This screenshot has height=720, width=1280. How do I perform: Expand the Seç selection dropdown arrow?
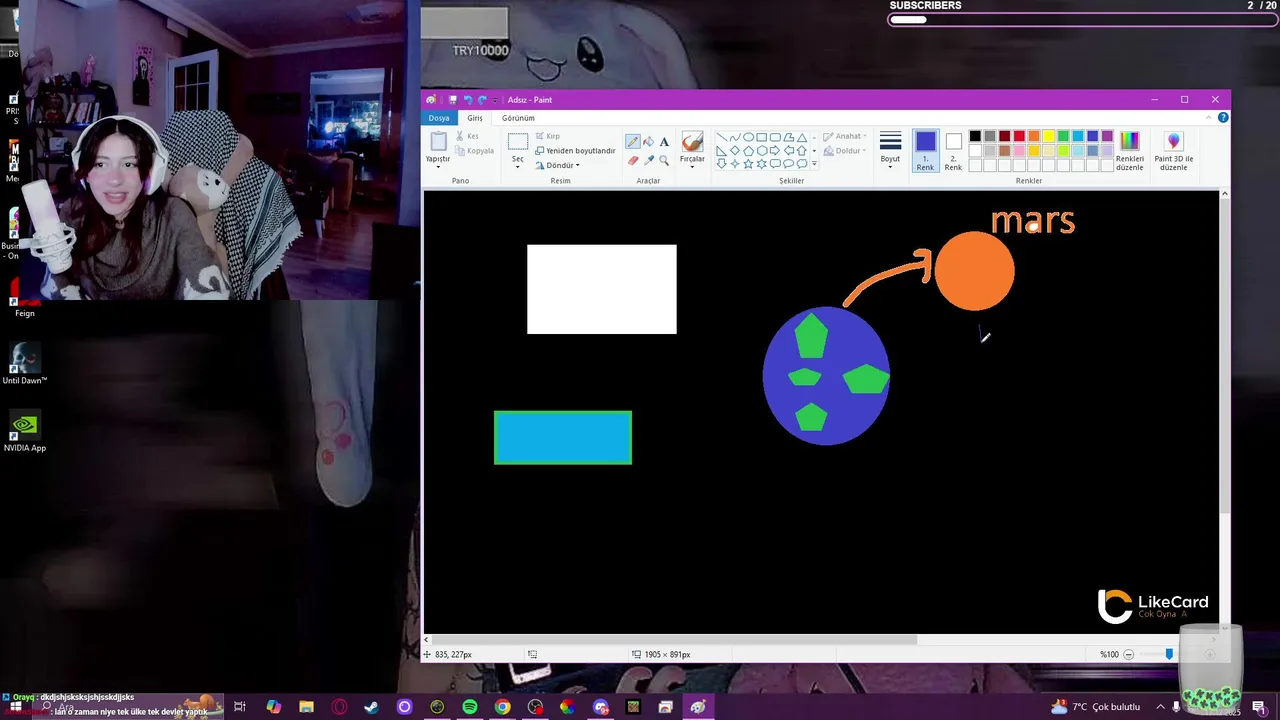tap(517, 167)
